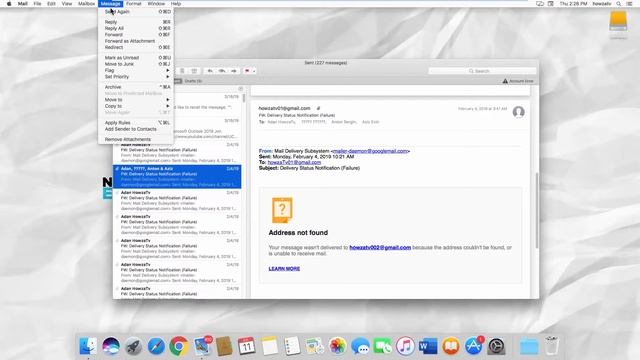This screenshot has width=640, height=360.
Task: Click the LEARN MORE link
Action: pyautogui.click(x=284, y=269)
